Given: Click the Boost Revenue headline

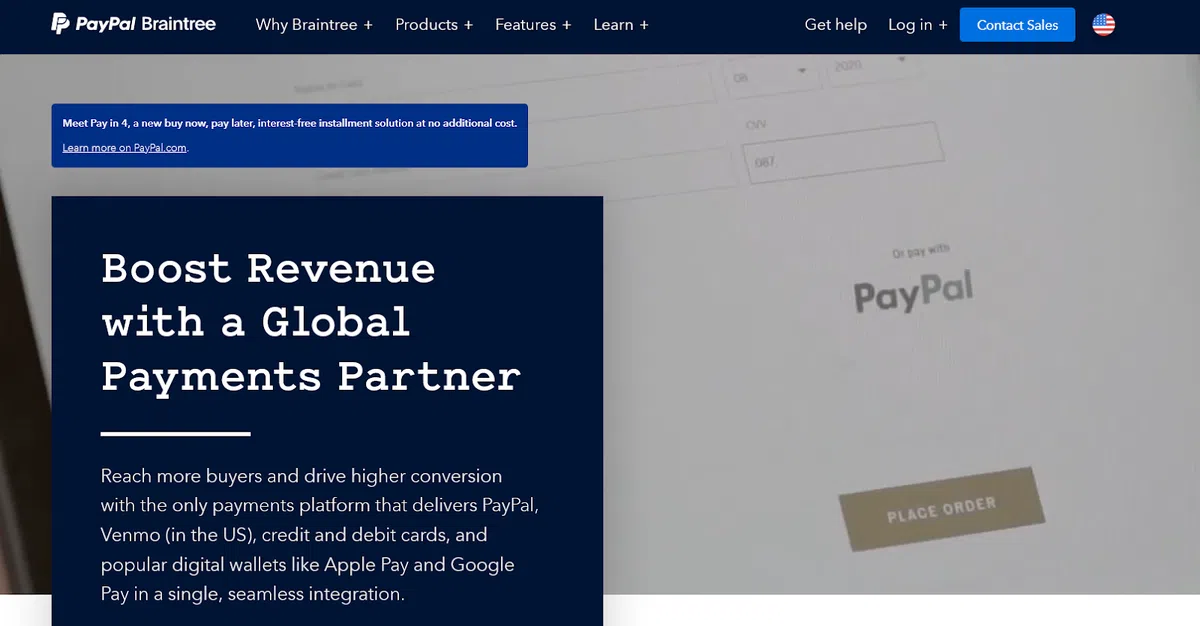Looking at the screenshot, I should click(x=310, y=322).
